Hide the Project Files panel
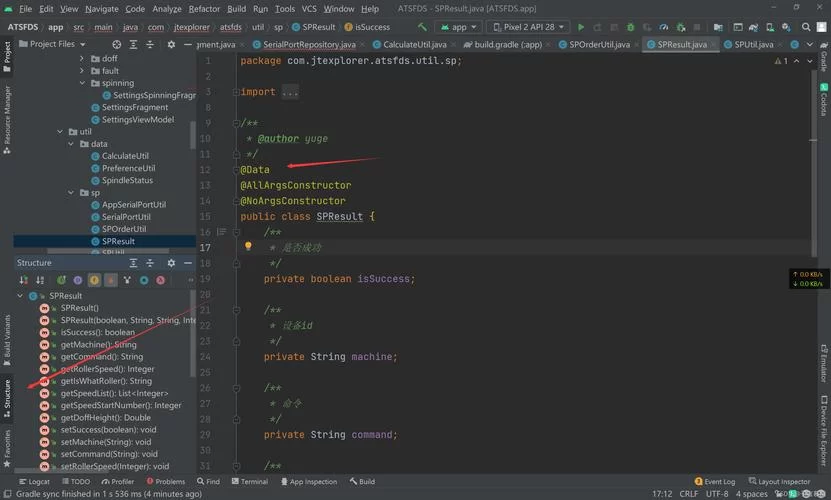Viewport: 831px width, 500px height. click(188, 45)
